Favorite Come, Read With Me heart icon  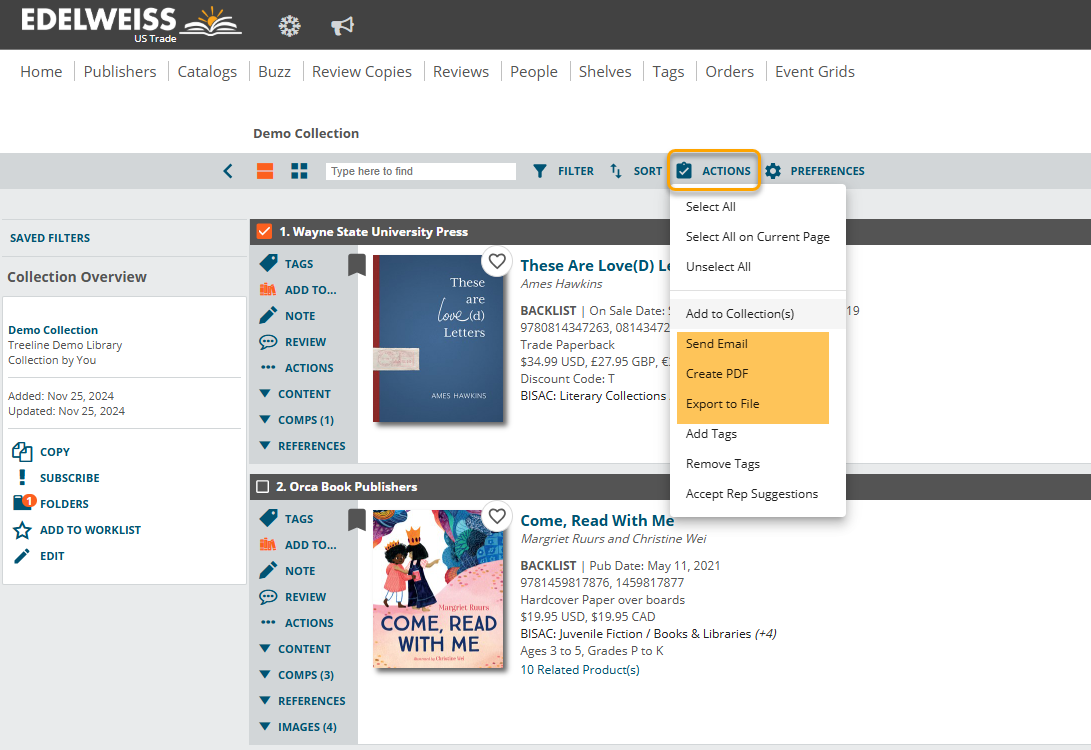(497, 517)
